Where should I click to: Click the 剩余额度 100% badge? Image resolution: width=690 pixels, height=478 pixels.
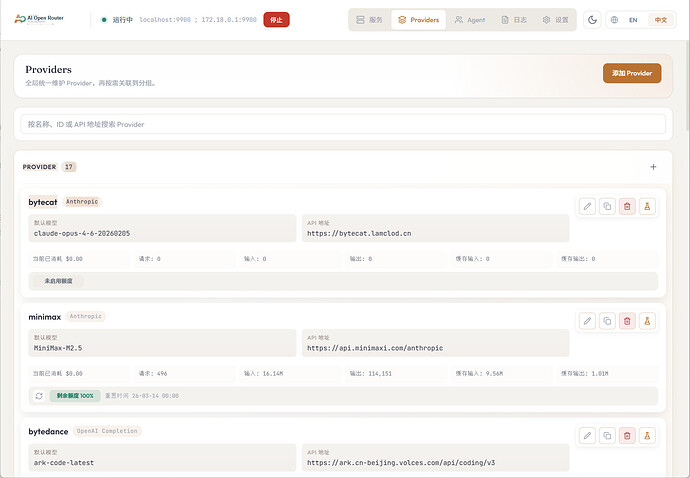75,396
